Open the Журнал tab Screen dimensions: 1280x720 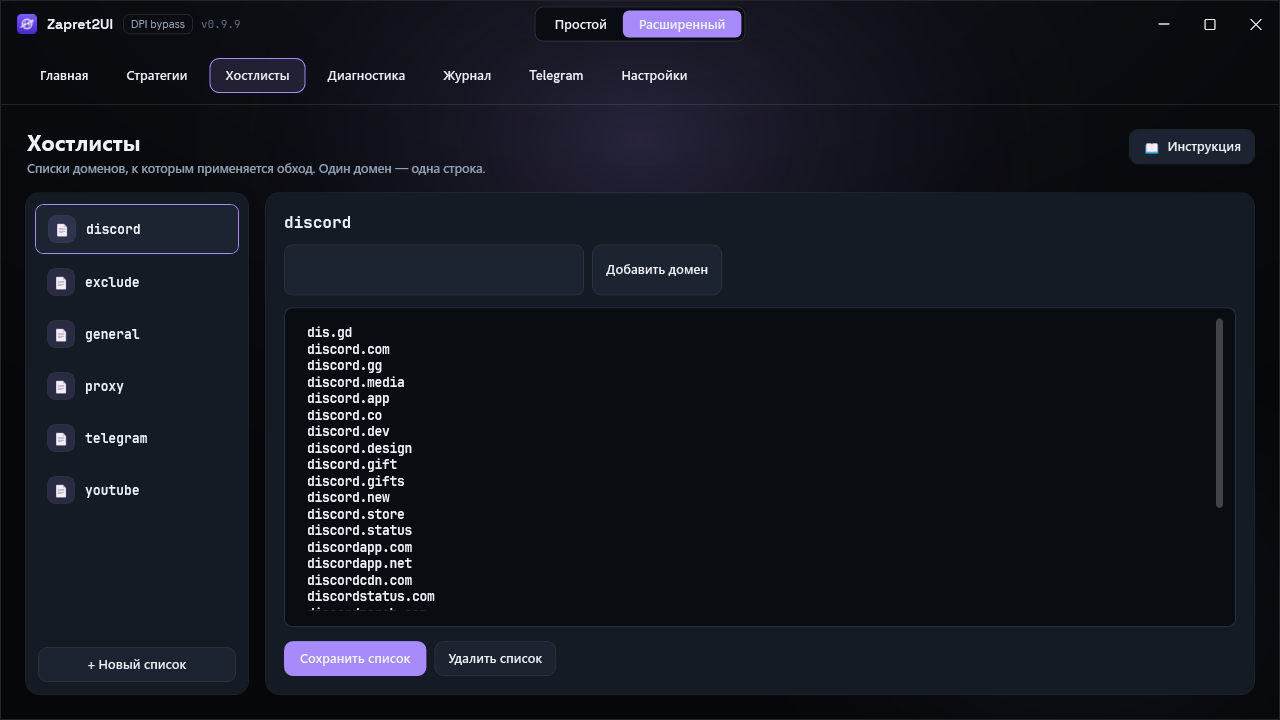(467, 75)
